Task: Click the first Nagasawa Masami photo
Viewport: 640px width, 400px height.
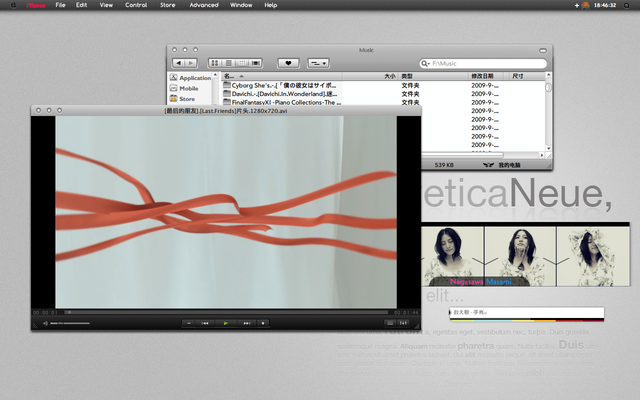Action: tap(452, 256)
